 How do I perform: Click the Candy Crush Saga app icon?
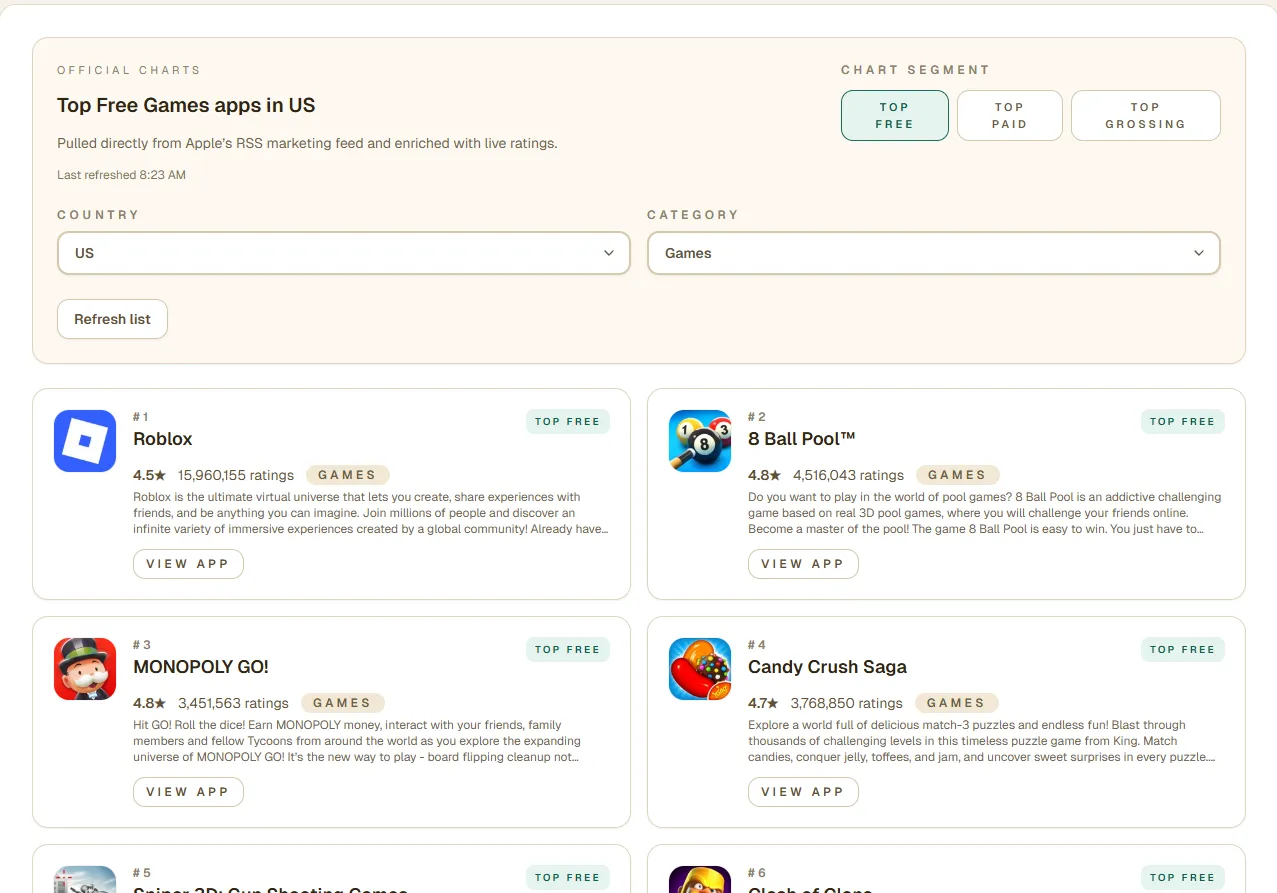pyautogui.click(x=700, y=669)
